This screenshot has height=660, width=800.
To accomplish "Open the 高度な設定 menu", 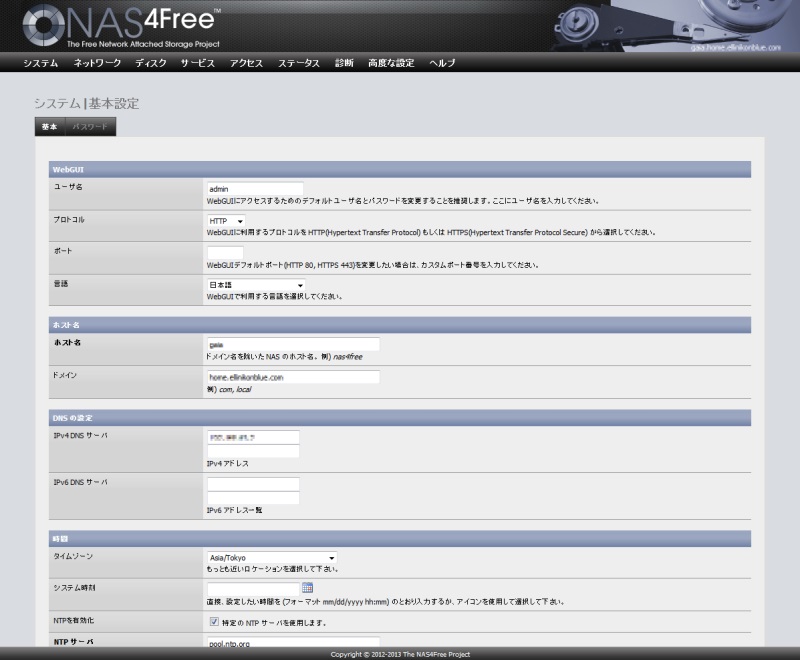I will (x=391, y=63).
